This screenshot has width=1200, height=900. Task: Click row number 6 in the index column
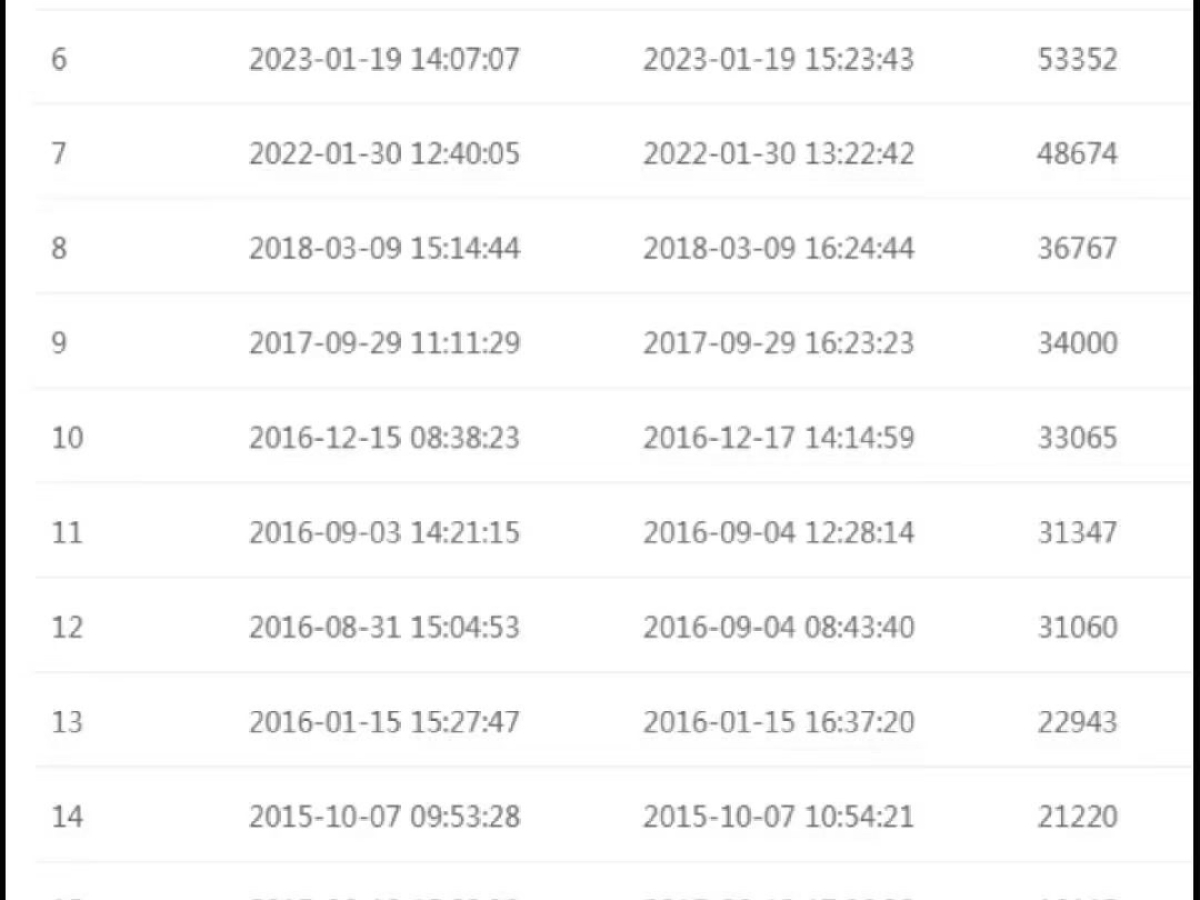(59, 59)
